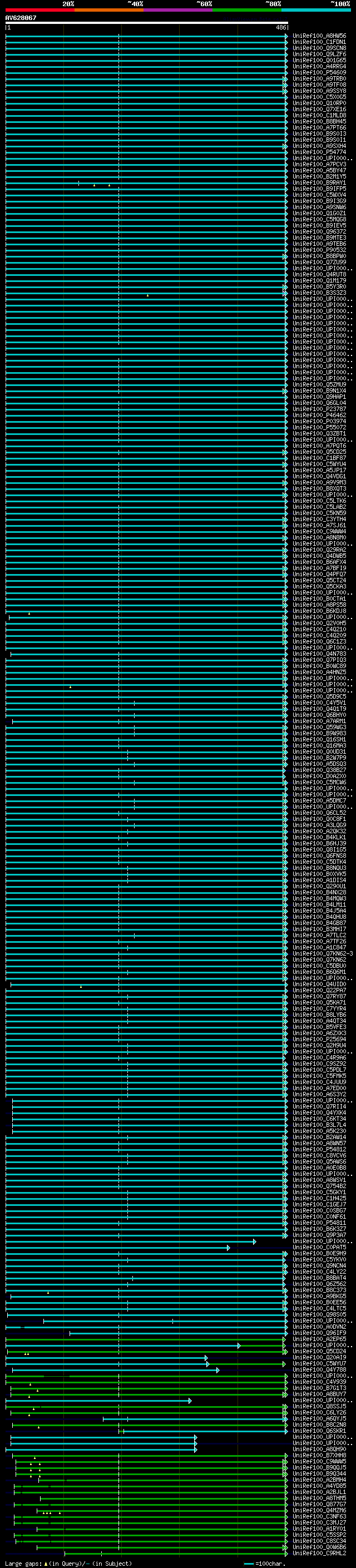Click the AV628067 query name label
356x1568 pixels.
tap(21, 18)
